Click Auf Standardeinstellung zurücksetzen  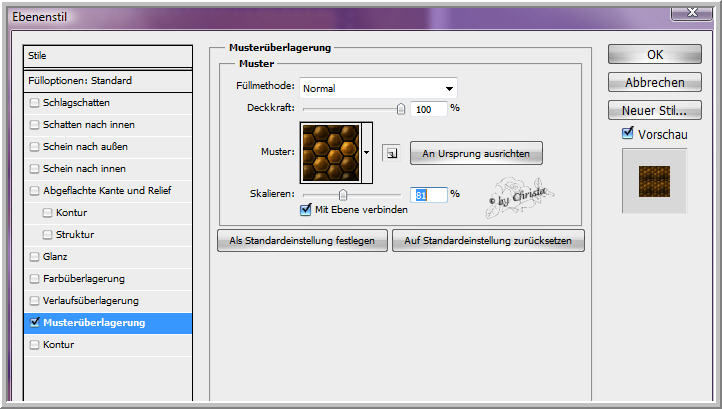point(488,241)
